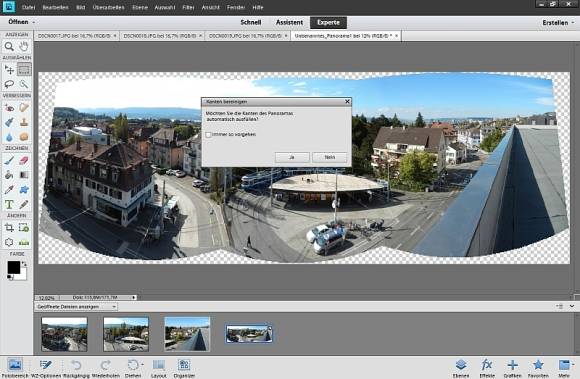Select the Text tool
The height and width of the screenshot is (379, 580).
click(x=9, y=204)
